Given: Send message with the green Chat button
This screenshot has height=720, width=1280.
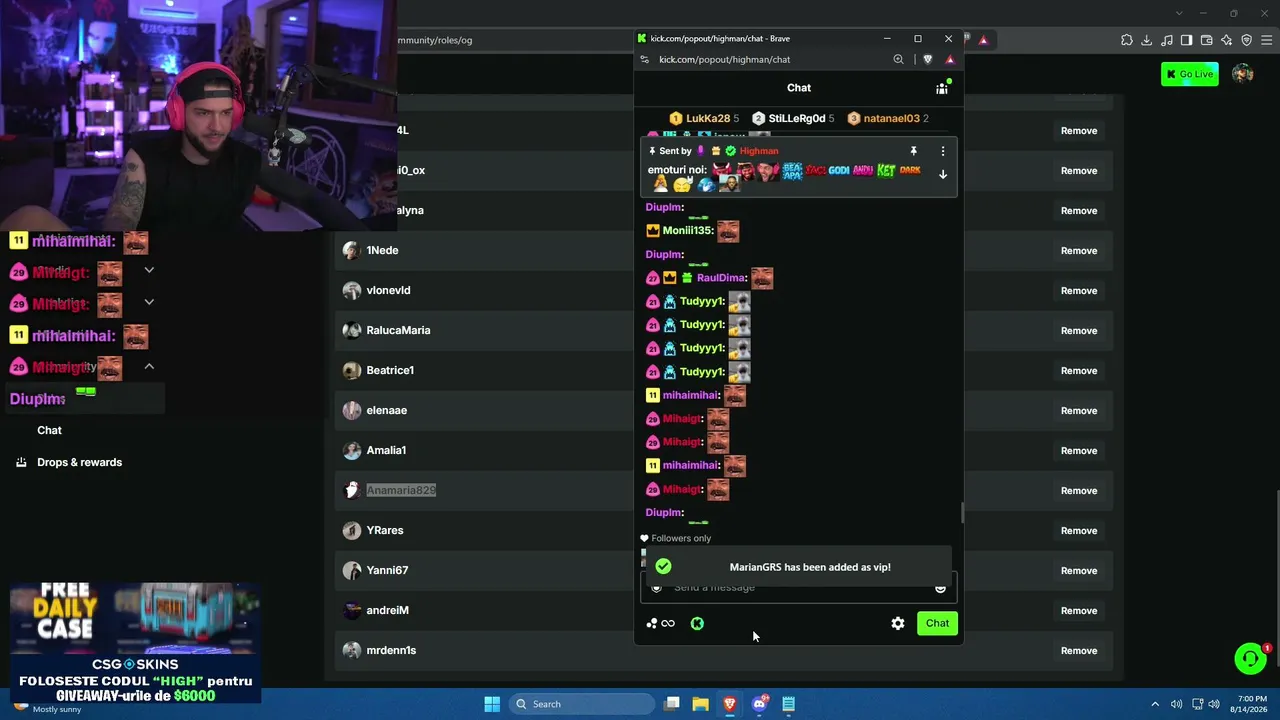Looking at the screenshot, I should pos(937,623).
